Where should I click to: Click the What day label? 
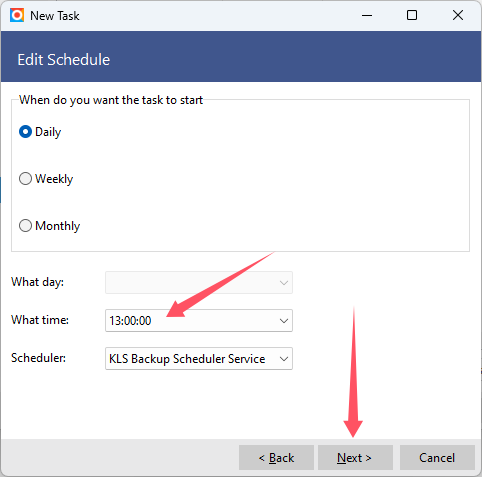pyautogui.click(x=37, y=282)
